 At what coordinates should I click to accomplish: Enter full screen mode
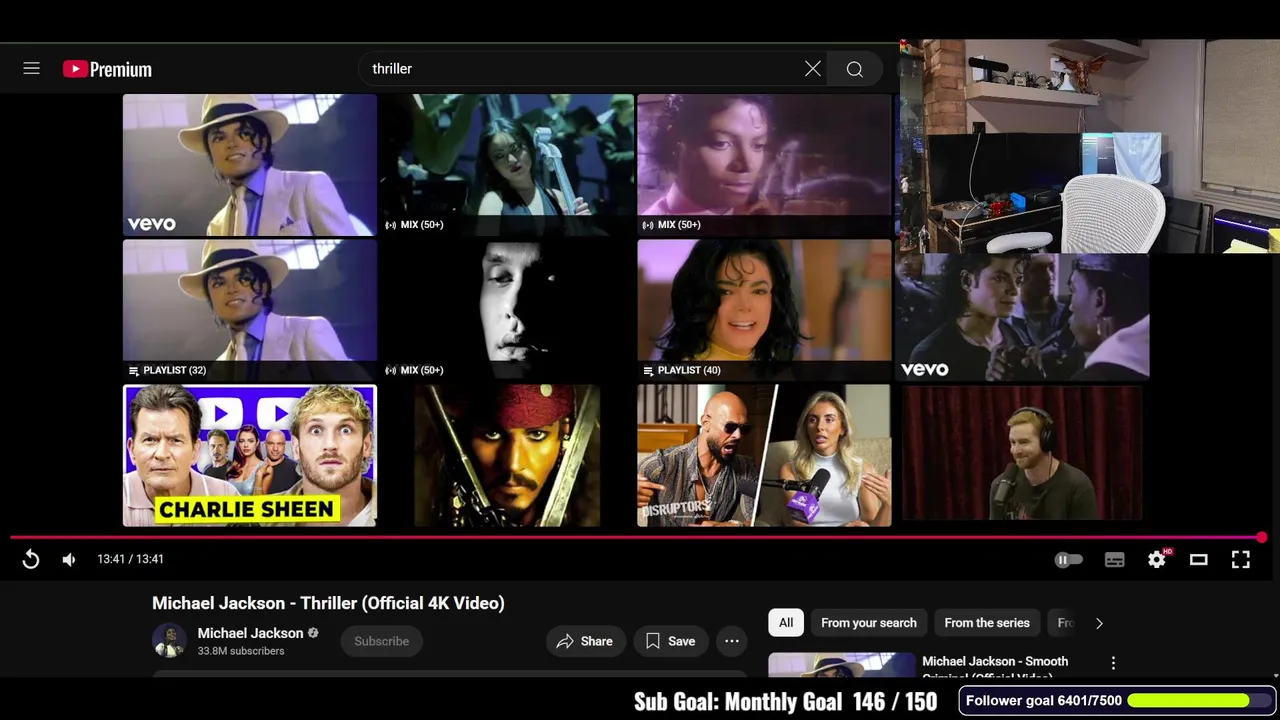pos(1240,560)
